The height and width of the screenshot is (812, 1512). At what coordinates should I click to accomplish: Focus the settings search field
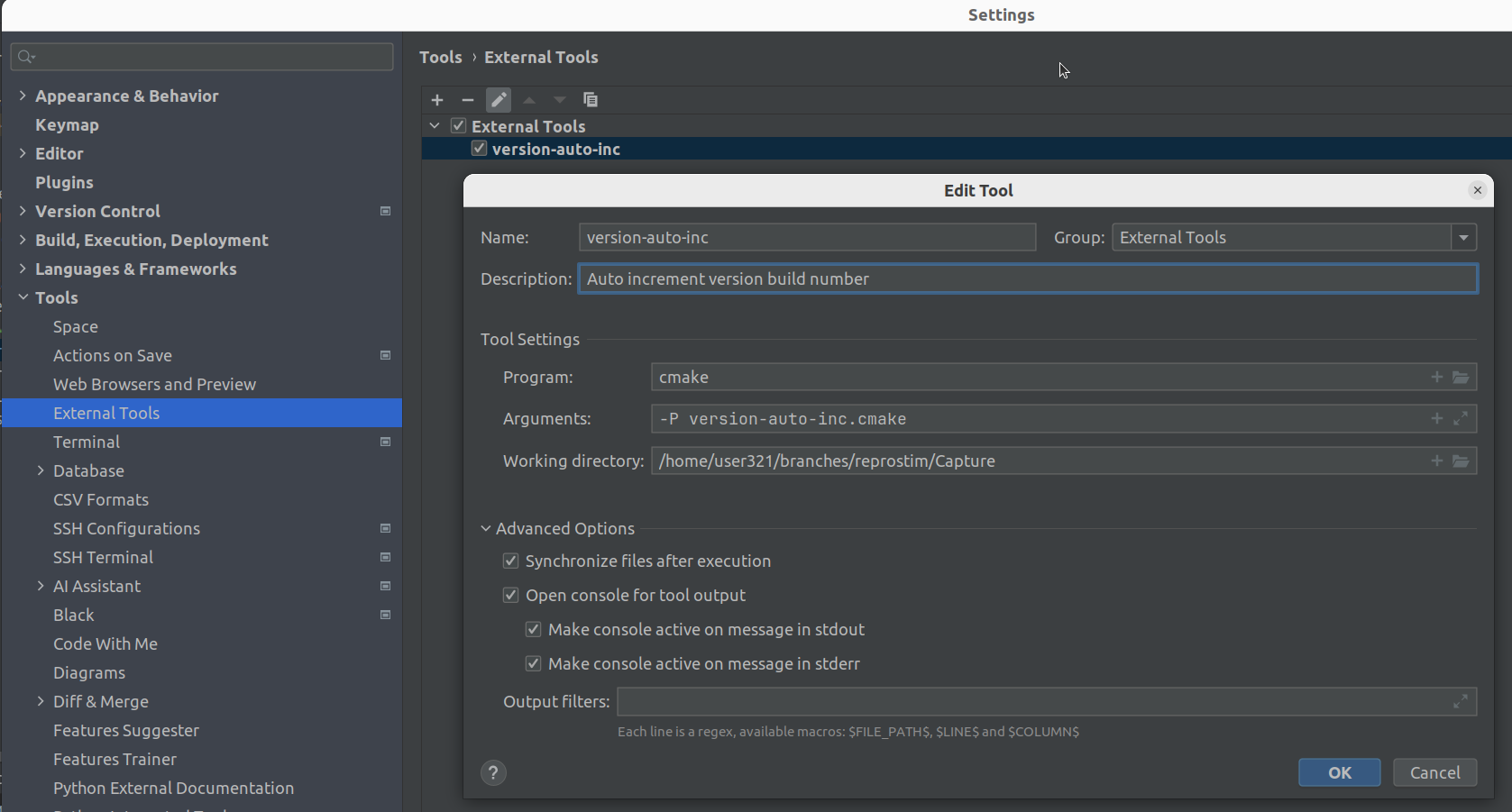pos(202,57)
